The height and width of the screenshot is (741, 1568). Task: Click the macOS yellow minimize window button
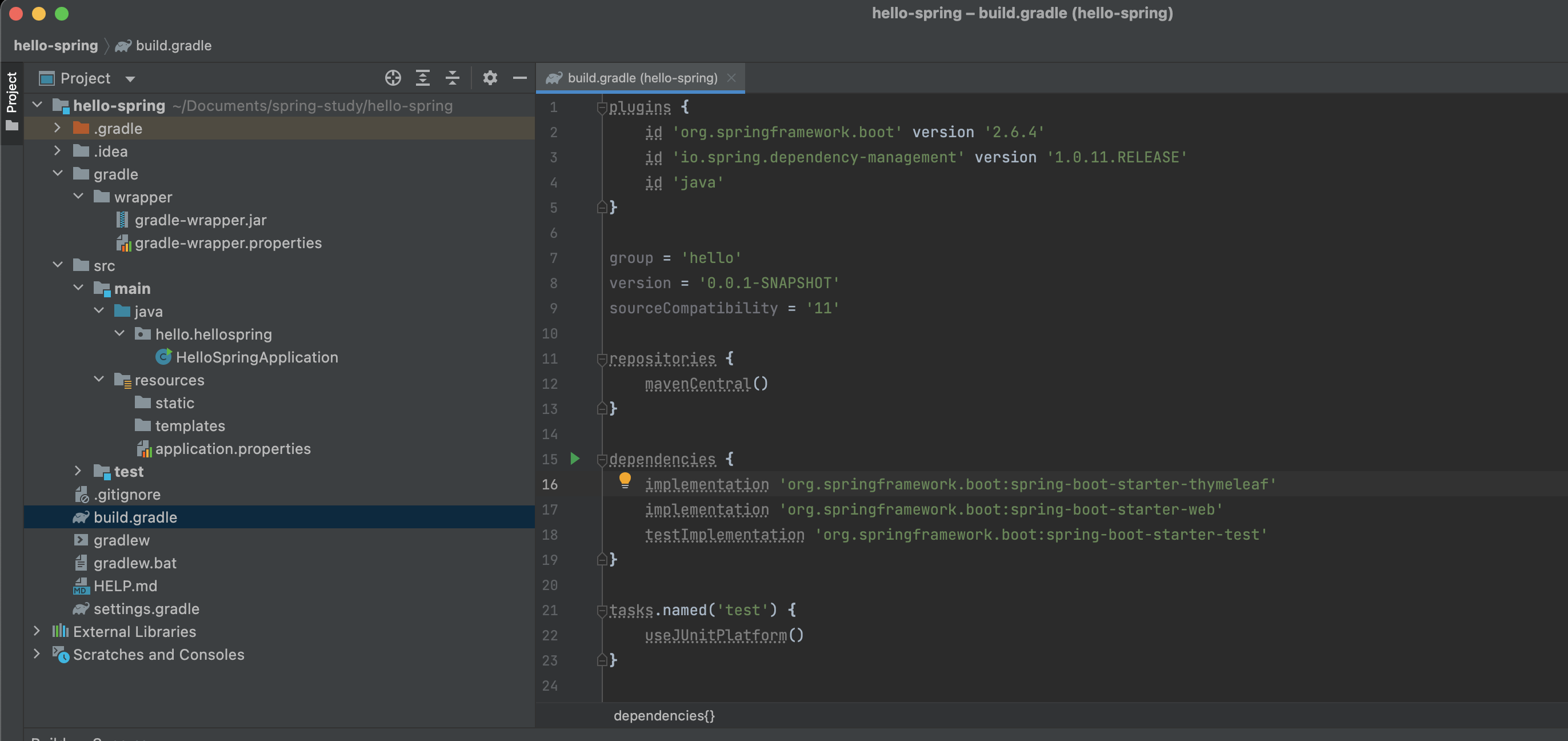(38, 13)
